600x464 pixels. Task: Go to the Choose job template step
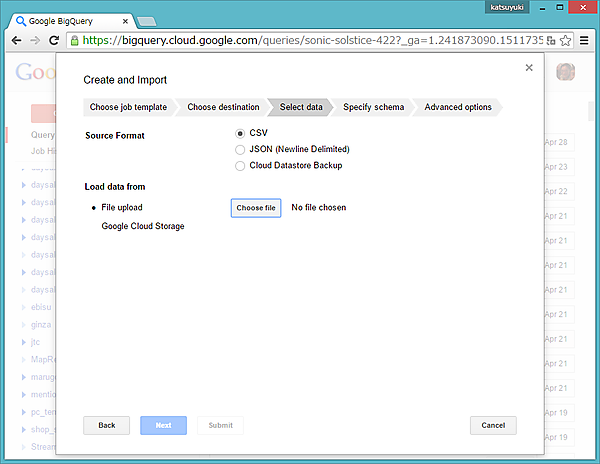pos(128,107)
